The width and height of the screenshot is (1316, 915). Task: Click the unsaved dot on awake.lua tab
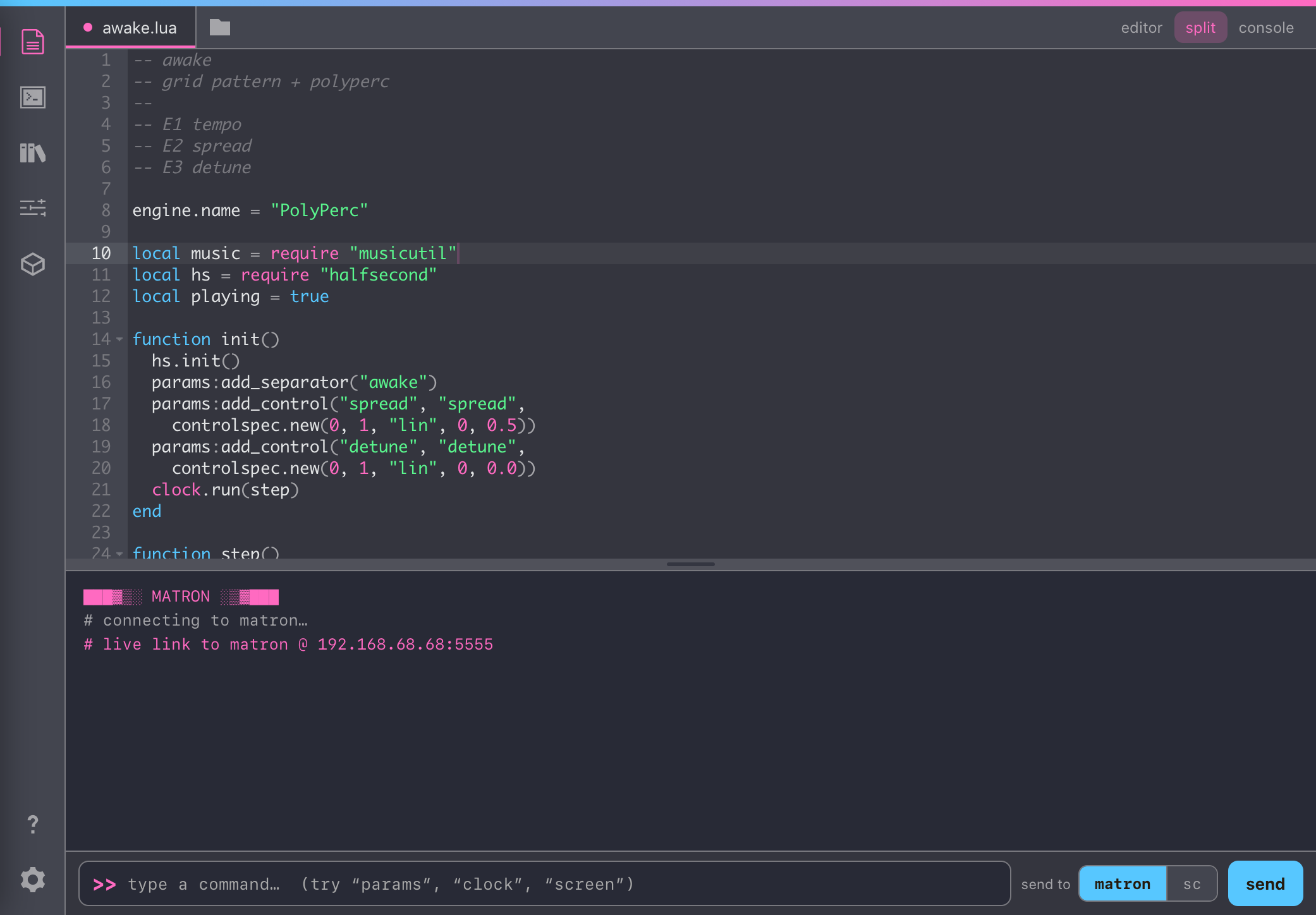(x=88, y=27)
